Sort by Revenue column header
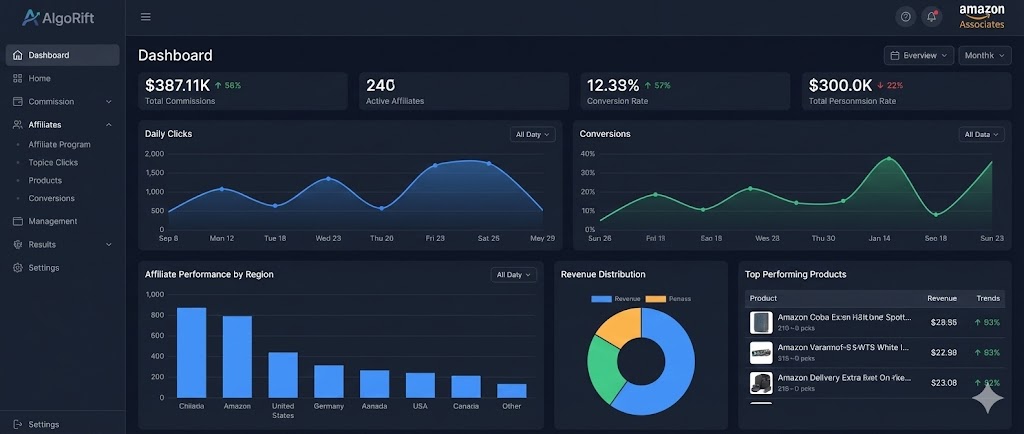The height and width of the screenshot is (434, 1024). pyautogui.click(x=942, y=298)
